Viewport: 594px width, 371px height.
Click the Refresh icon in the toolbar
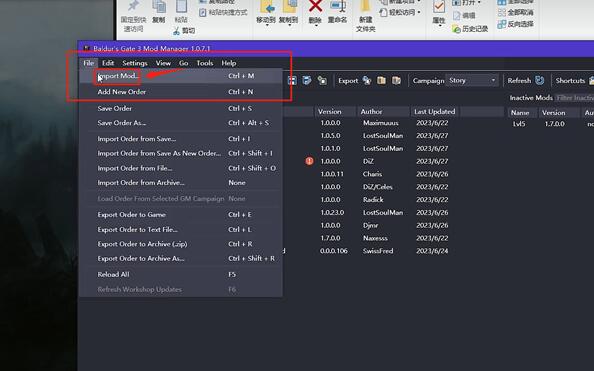(539, 80)
